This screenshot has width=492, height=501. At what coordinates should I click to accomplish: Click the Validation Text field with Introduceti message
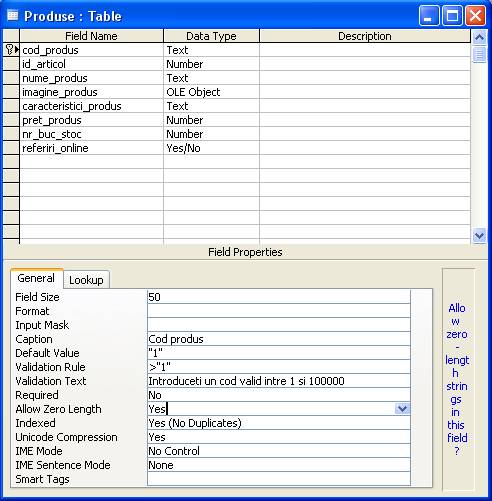279,381
